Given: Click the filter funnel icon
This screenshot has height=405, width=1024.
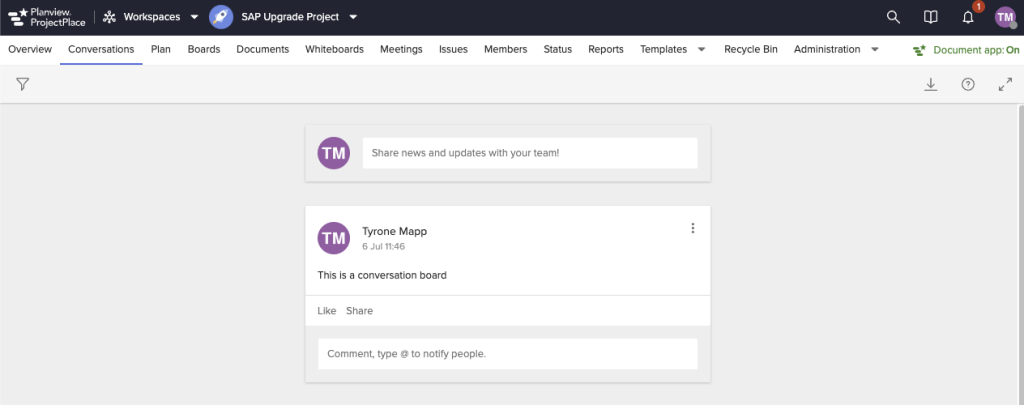Looking at the screenshot, I should pos(22,84).
